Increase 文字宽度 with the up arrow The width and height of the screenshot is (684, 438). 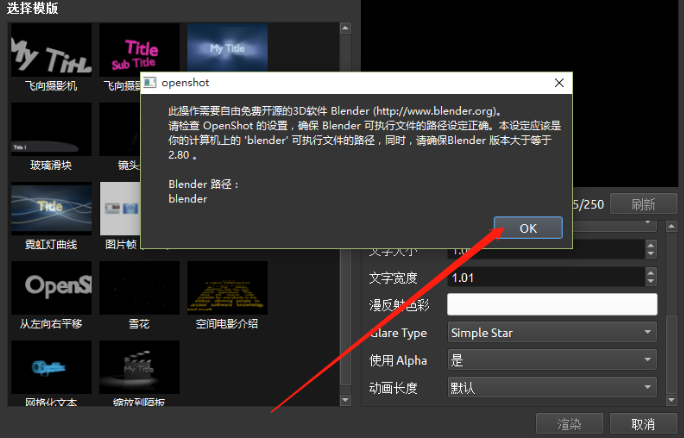click(651, 273)
